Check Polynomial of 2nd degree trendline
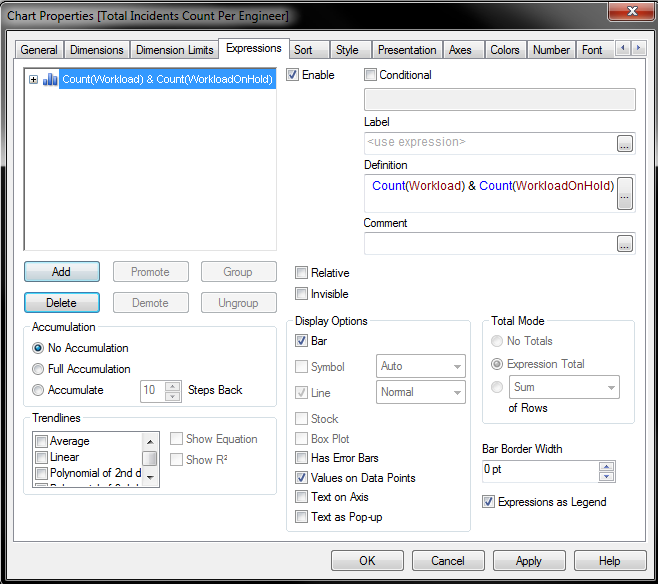Viewport: 658px width, 584px height. 42,473
